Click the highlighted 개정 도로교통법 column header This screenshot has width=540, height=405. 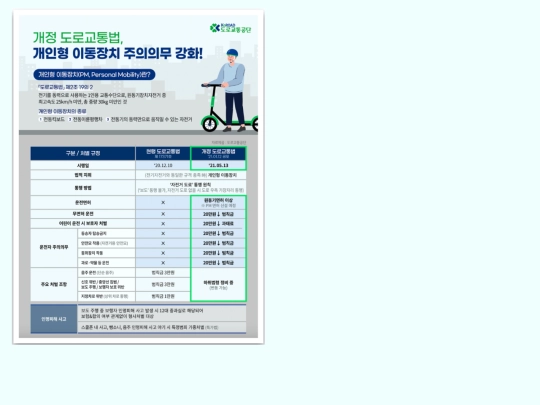pos(218,153)
